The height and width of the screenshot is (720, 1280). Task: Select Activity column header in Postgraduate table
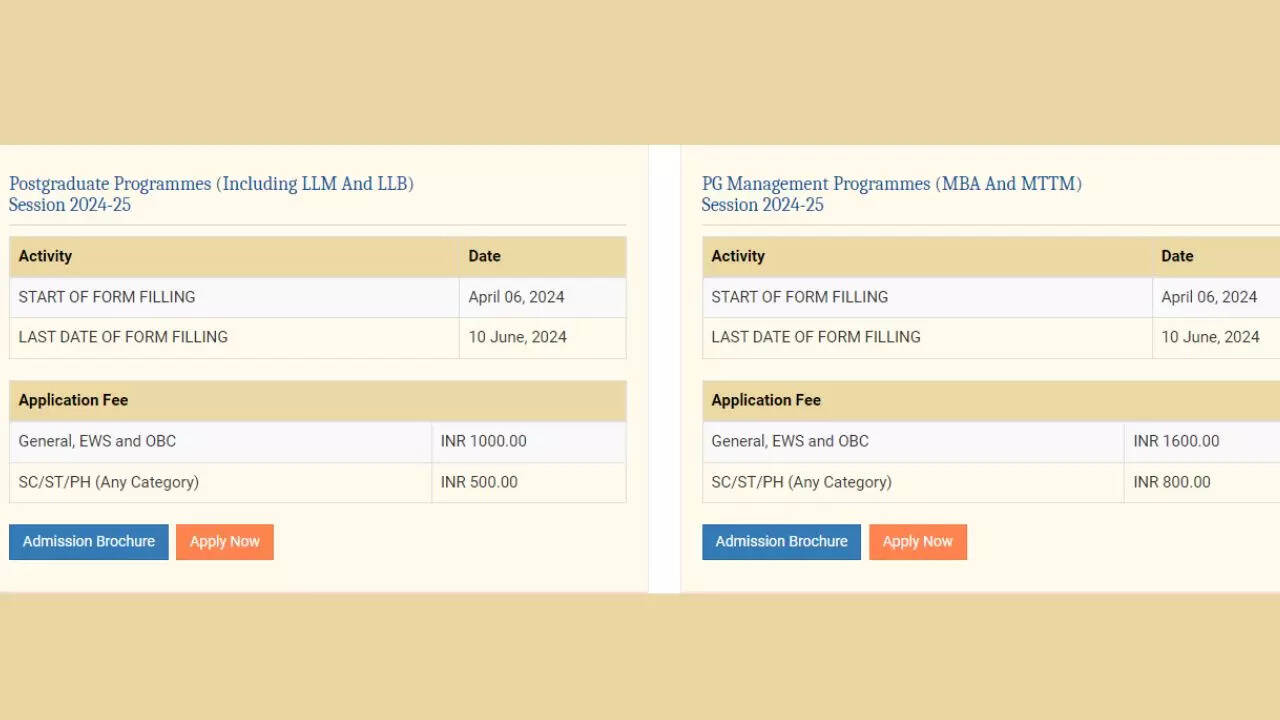click(x=45, y=256)
